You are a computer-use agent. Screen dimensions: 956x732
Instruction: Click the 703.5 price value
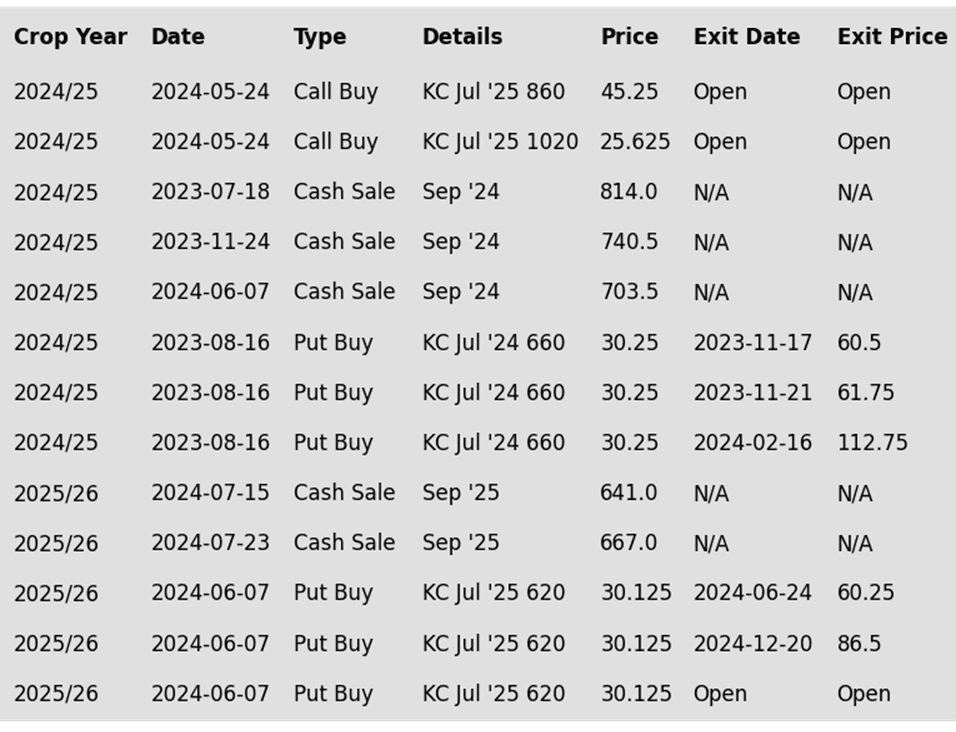click(629, 291)
